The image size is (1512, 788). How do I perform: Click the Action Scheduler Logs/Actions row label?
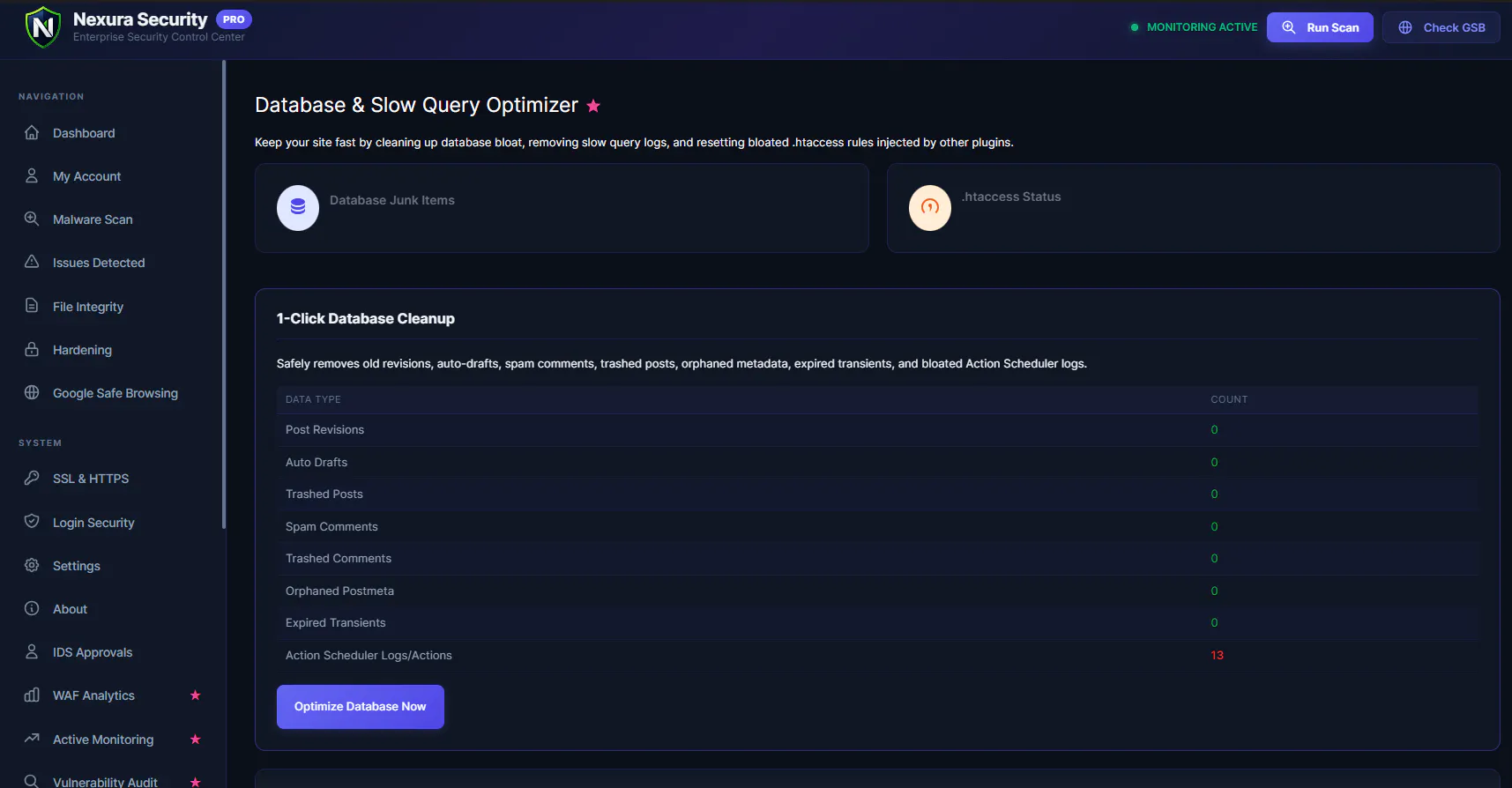[x=369, y=656]
